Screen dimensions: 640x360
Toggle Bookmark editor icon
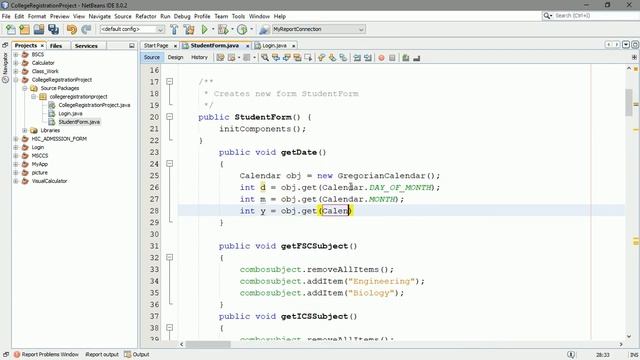pyautogui.click(x=343, y=58)
